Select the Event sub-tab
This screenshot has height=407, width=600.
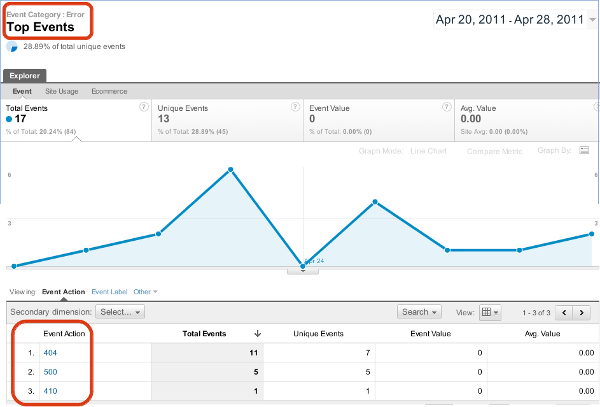pos(22,91)
